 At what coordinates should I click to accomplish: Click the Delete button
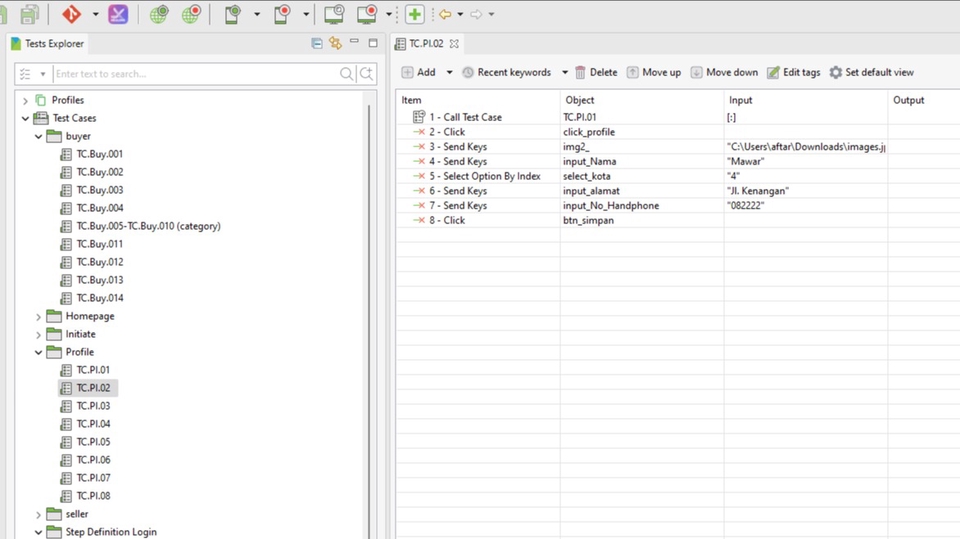[x=596, y=72]
